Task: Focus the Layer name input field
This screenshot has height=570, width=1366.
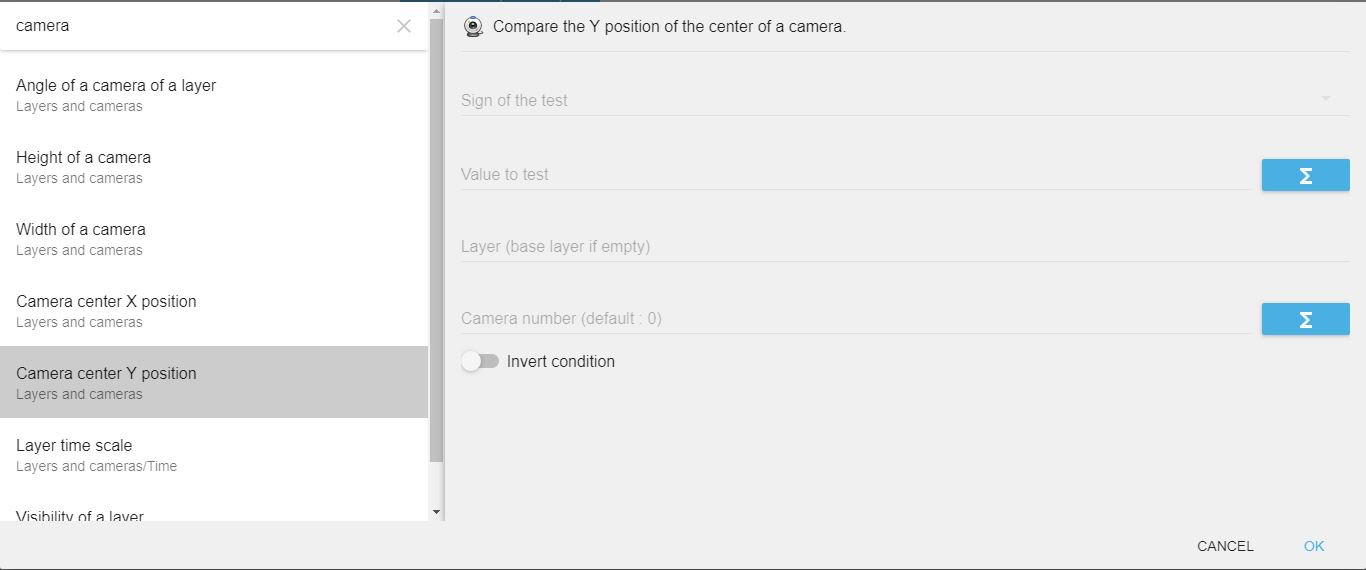Action: tap(905, 246)
